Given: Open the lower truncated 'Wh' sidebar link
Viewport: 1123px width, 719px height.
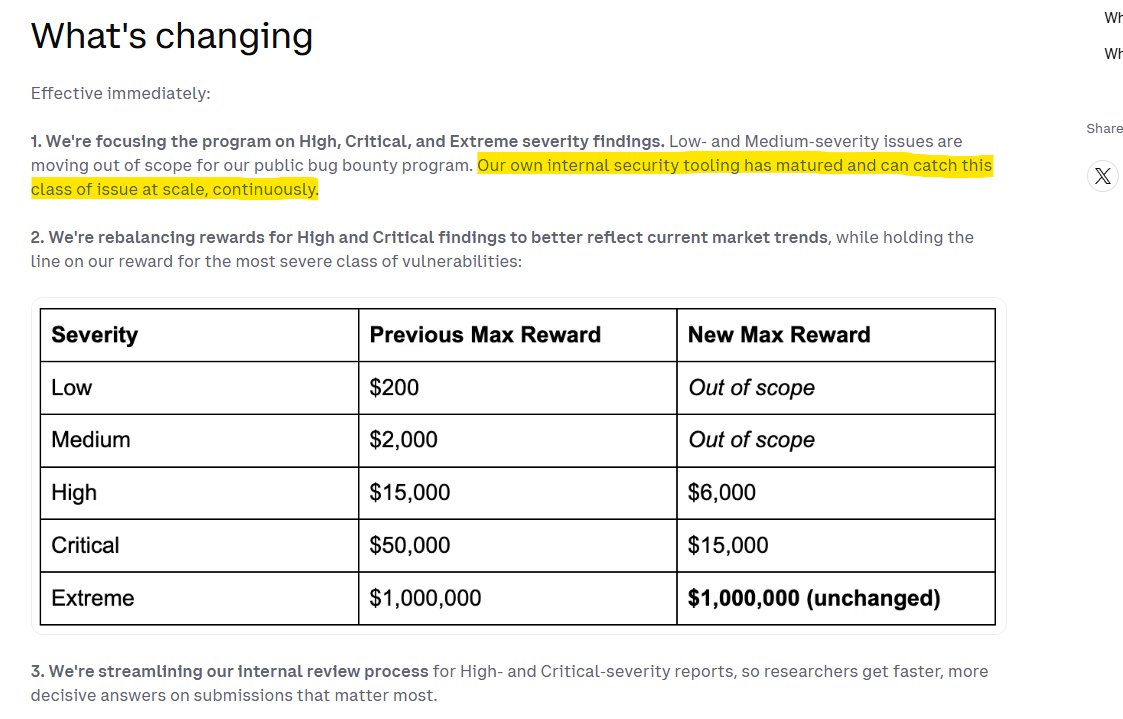Looking at the screenshot, I should pos(1113,54).
